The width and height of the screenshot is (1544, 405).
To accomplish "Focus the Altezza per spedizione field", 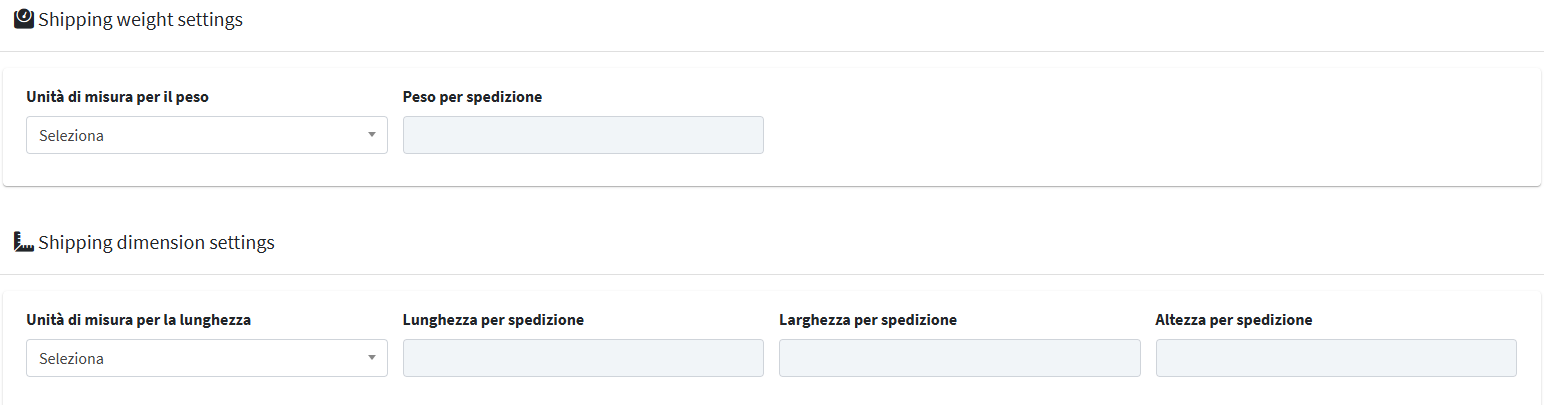I will 1336,358.
